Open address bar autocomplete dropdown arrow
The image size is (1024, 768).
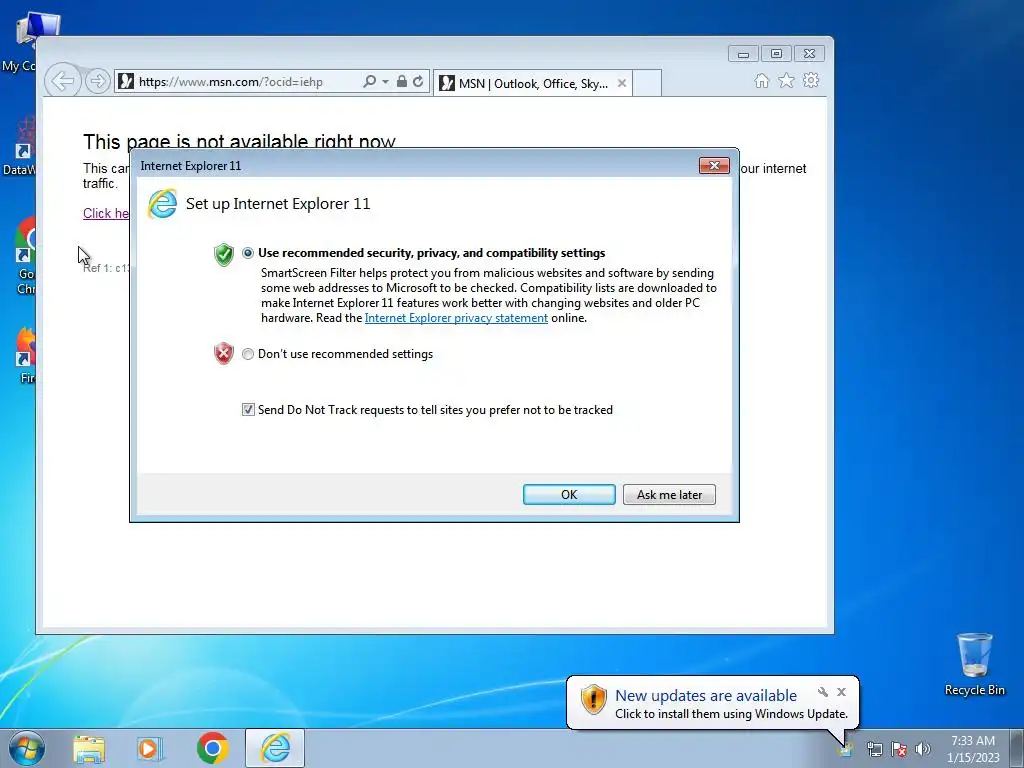(385, 82)
